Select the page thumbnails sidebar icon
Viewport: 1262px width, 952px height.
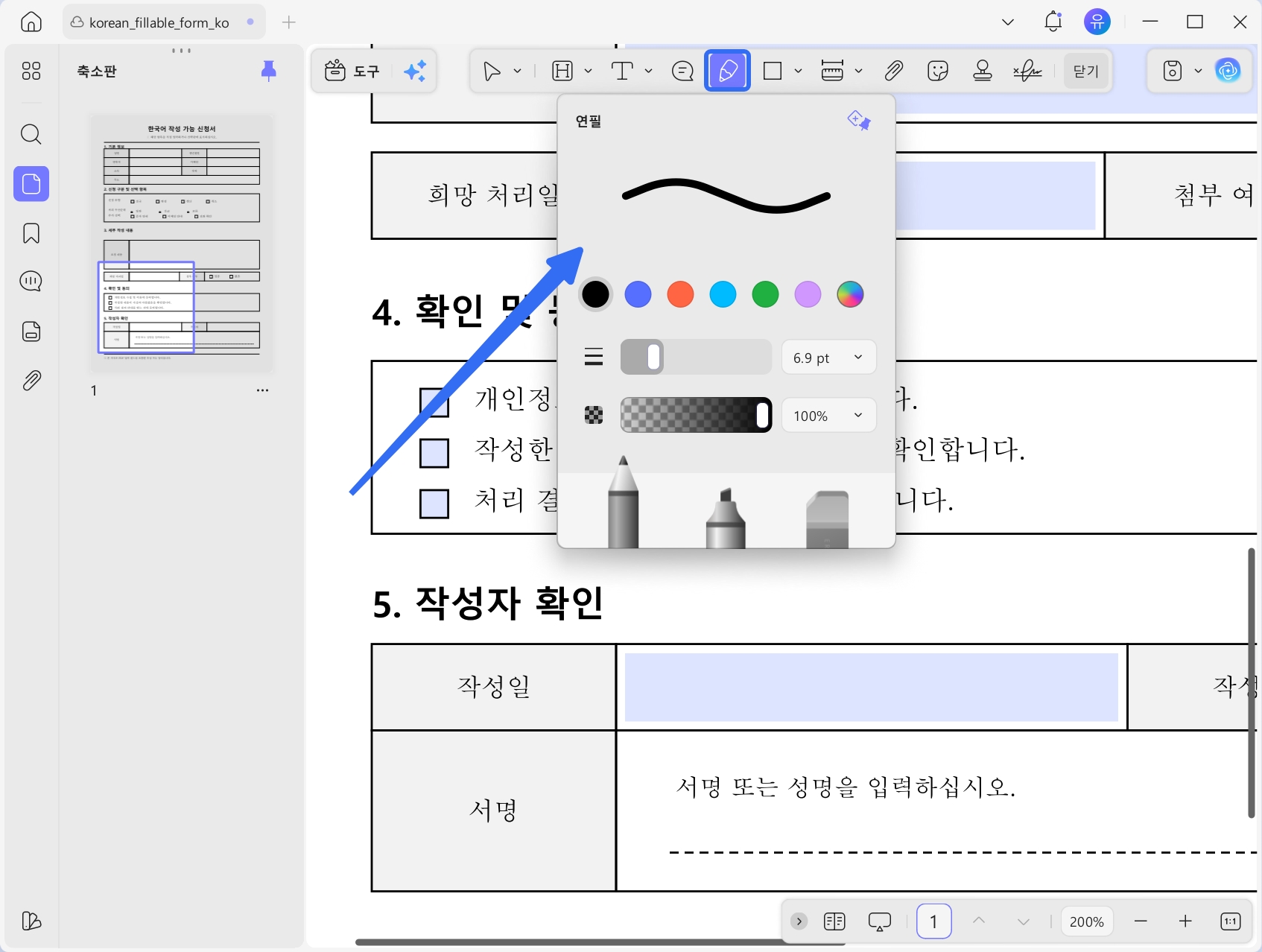coord(31,183)
